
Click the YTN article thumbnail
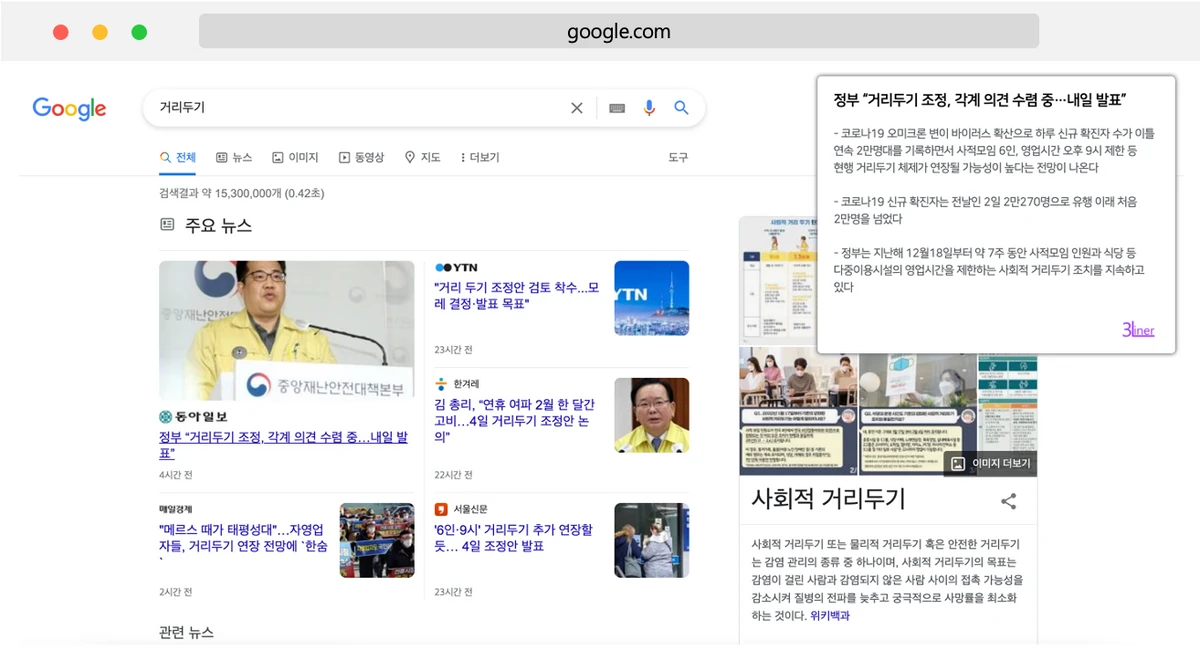pos(651,298)
